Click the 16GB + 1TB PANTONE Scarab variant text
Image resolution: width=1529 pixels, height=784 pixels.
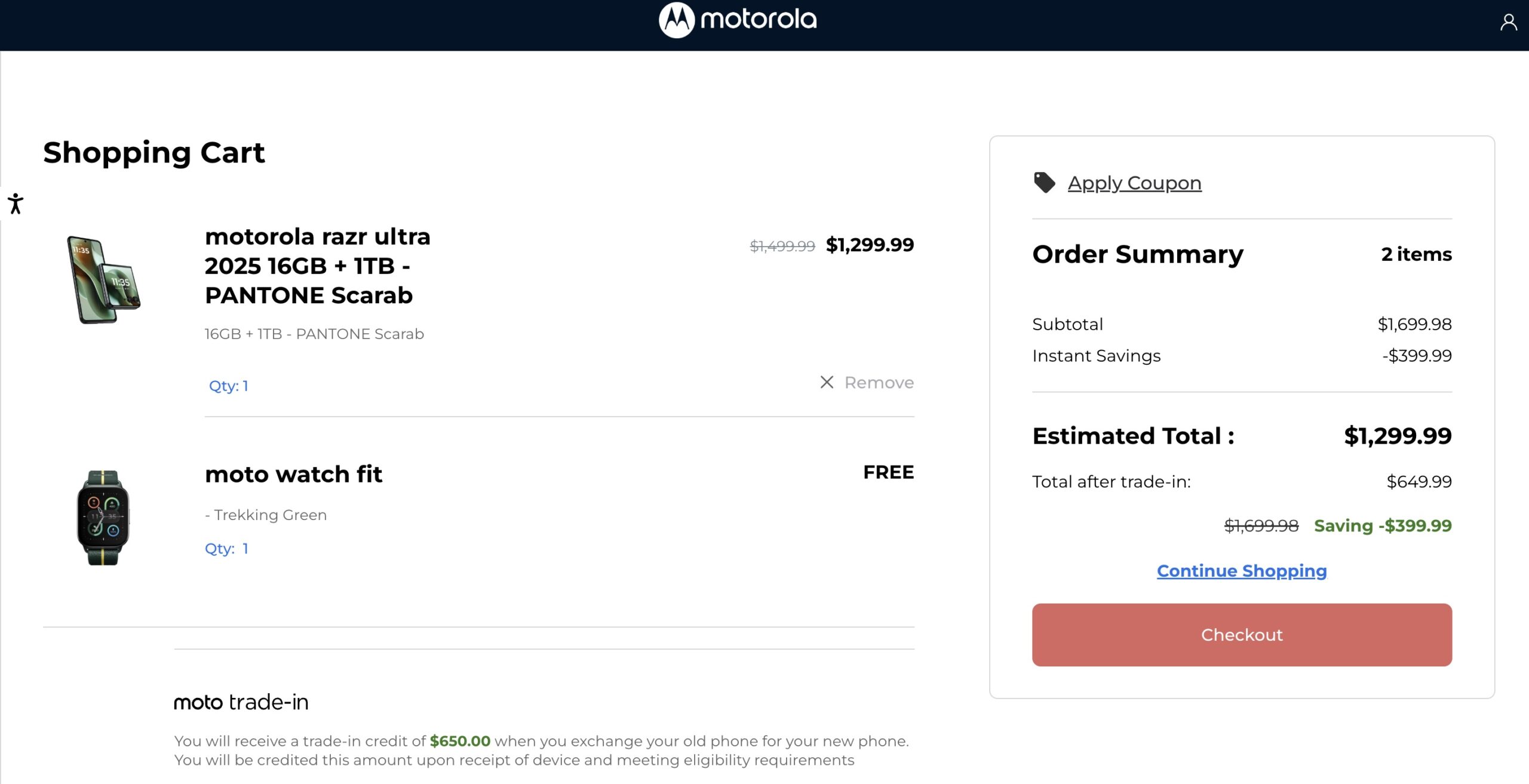(x=314, y=334)
